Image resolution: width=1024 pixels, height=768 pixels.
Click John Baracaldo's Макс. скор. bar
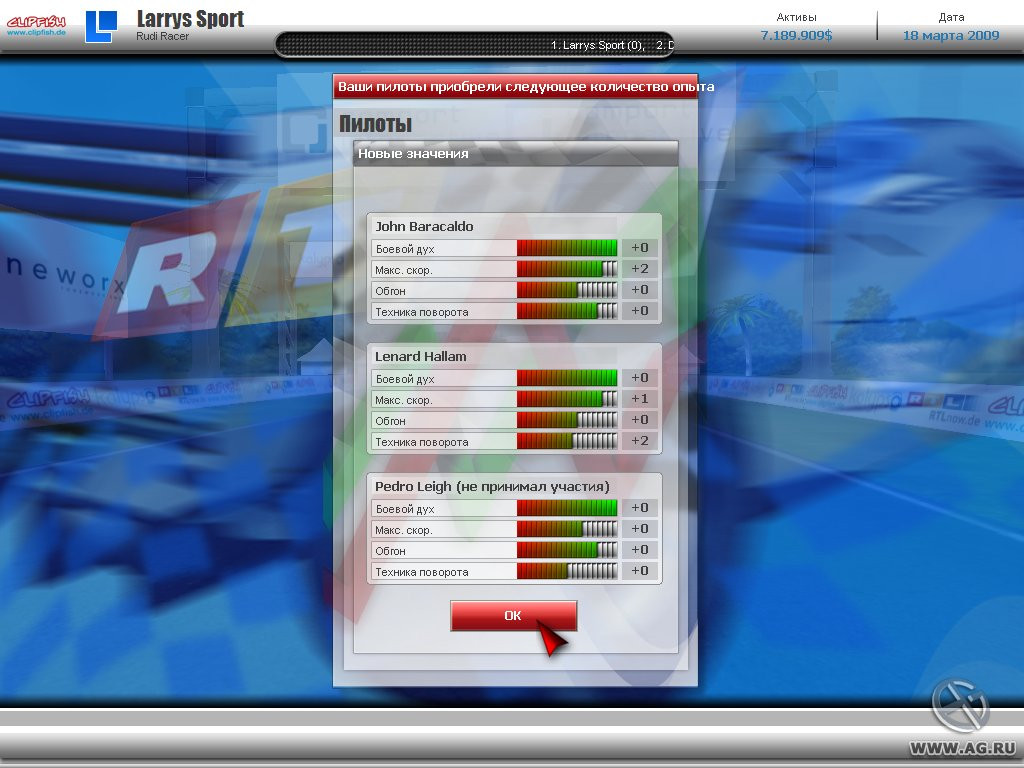click(x=567, y=269)
